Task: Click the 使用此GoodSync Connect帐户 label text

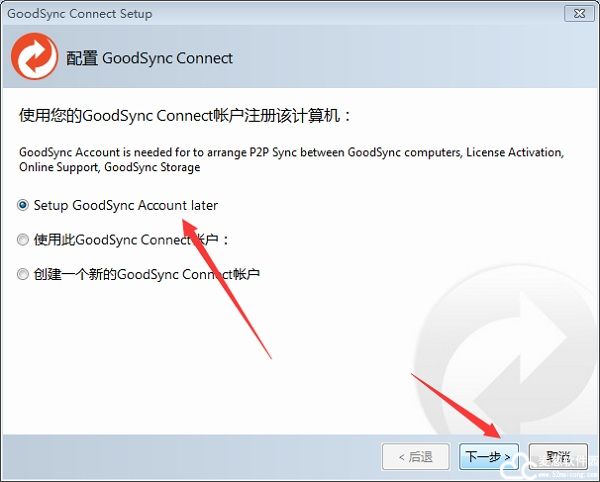Action: coord(131,240)
